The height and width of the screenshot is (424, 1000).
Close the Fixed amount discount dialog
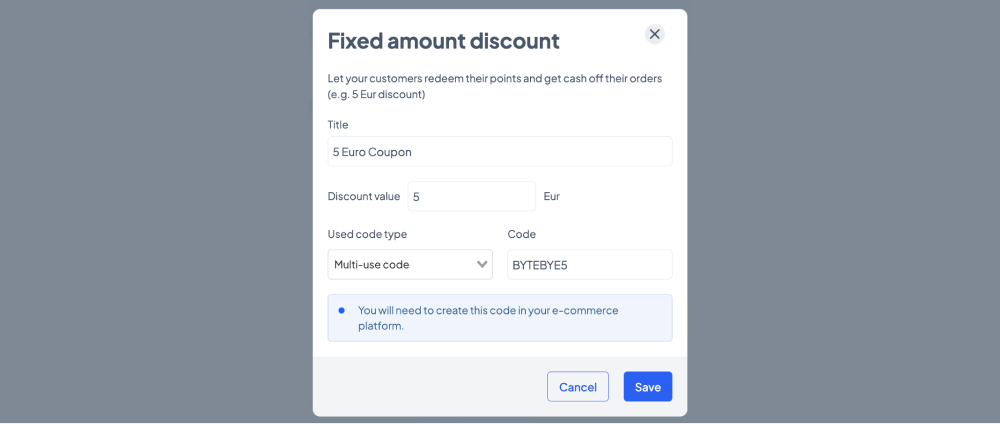[x=654, y=34]
